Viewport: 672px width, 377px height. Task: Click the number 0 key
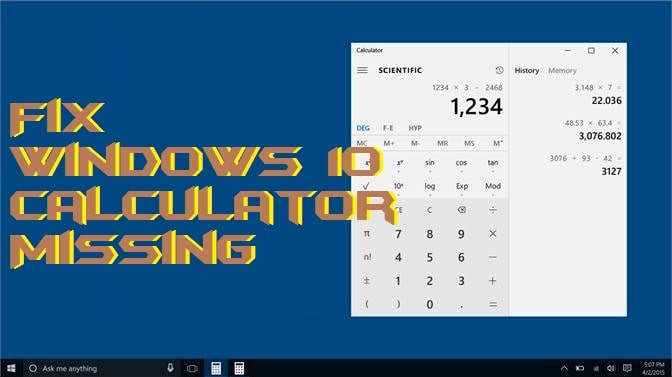click(x=429, y=305)
